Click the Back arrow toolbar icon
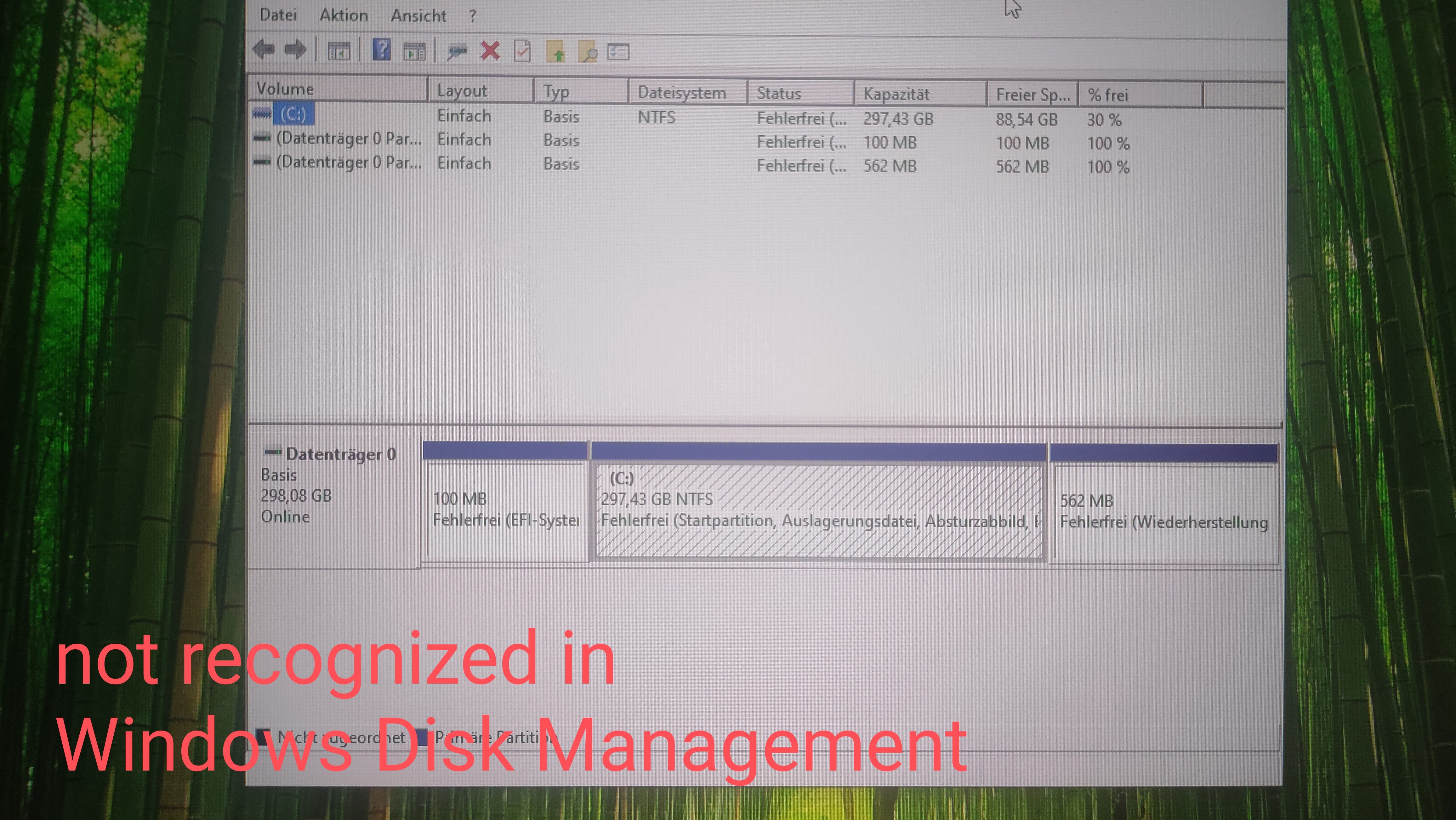1456x820 pixels. click(264, 50)
